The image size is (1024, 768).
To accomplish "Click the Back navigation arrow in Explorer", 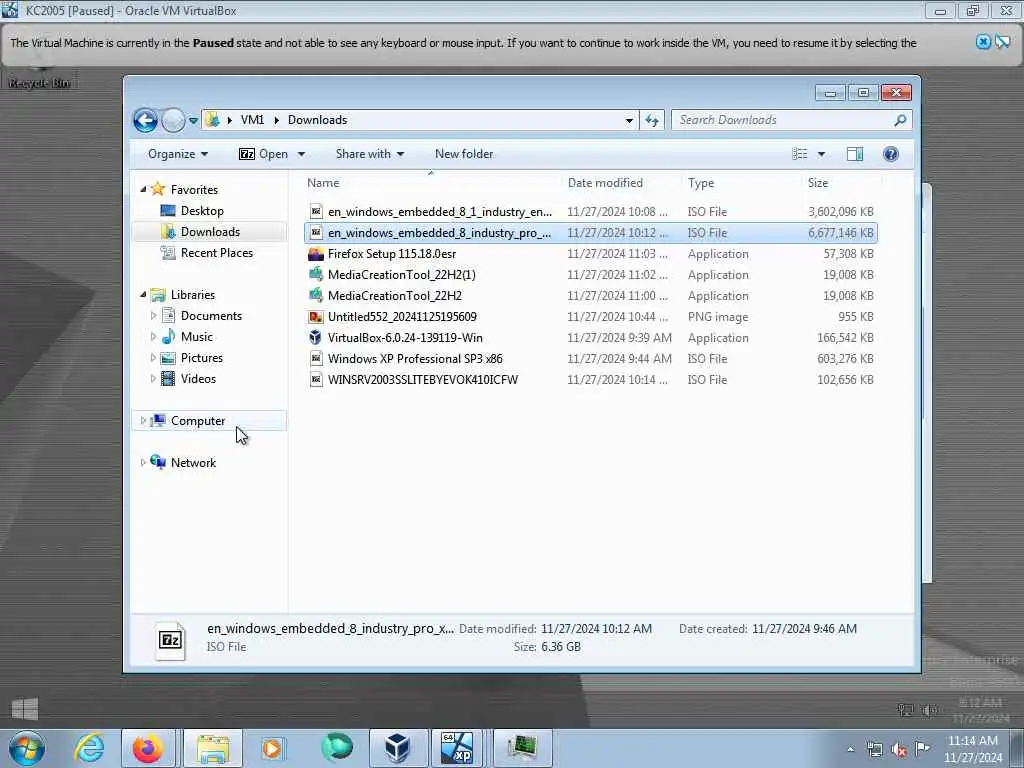I will coord(145,120).
